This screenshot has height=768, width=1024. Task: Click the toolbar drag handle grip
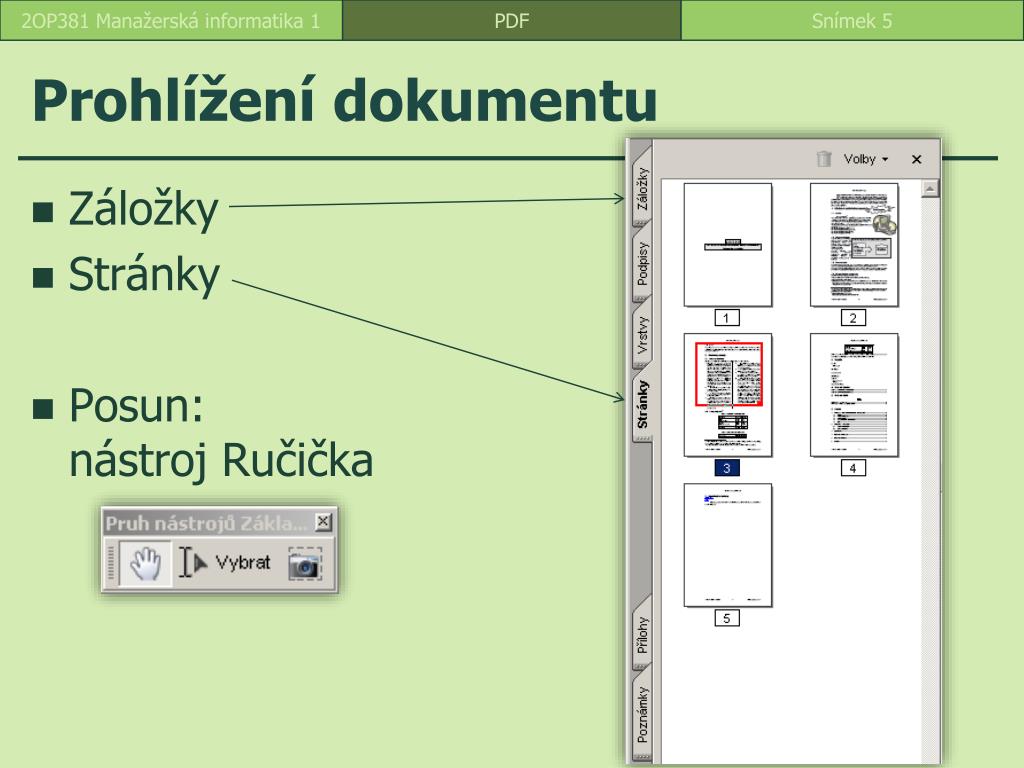111,563
